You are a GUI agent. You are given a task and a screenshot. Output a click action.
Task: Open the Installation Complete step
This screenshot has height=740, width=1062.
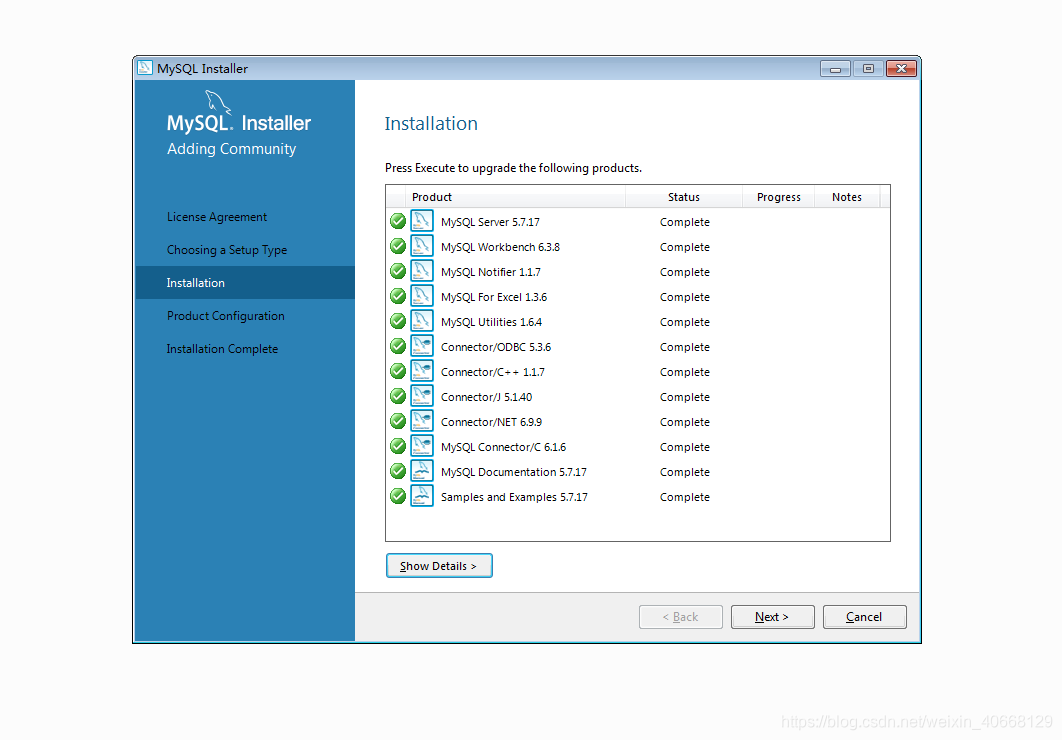tap(222, 349)
